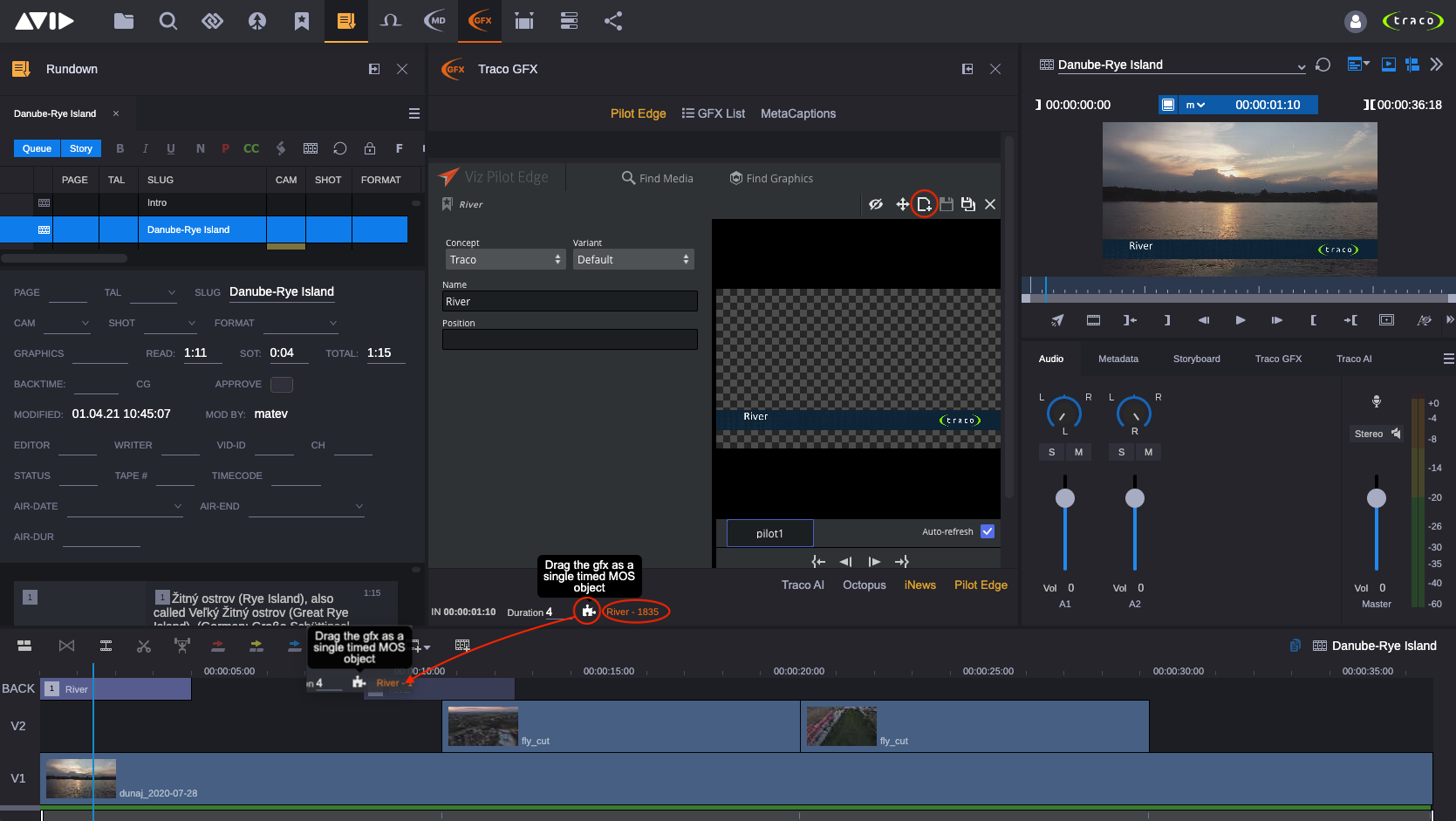Expand the AIR-DATE dropdown
This screenshot has height=821, width=1456.
tap(178, 507)
